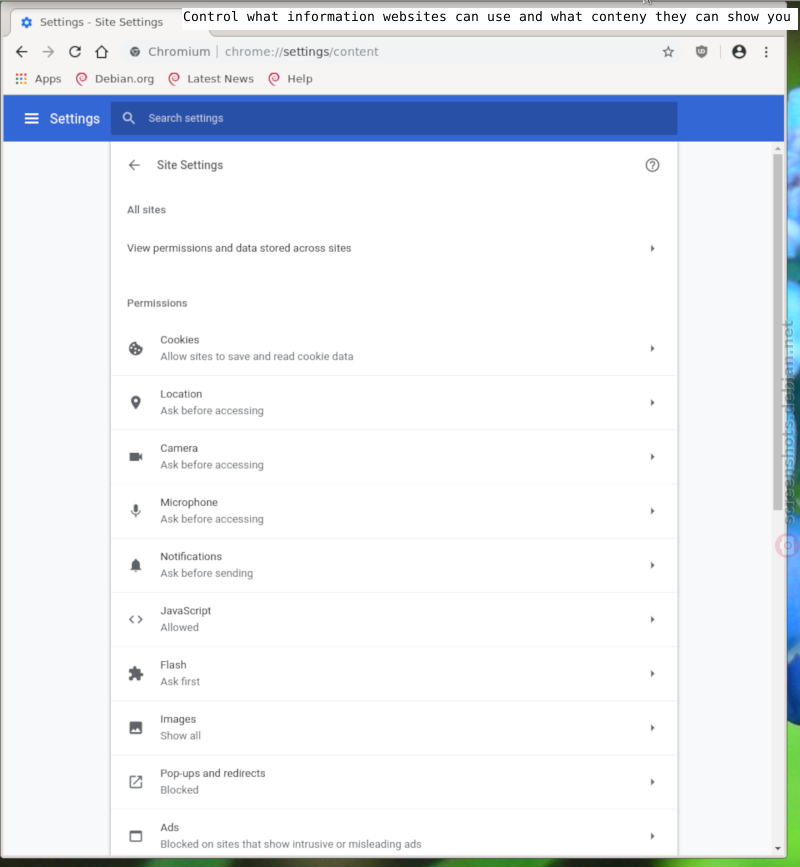Image resolution: width=800 pixels, height=867 pixels.
Task: Click the Camera video icon
Action: pyautogui.click(x=135, y=457)
